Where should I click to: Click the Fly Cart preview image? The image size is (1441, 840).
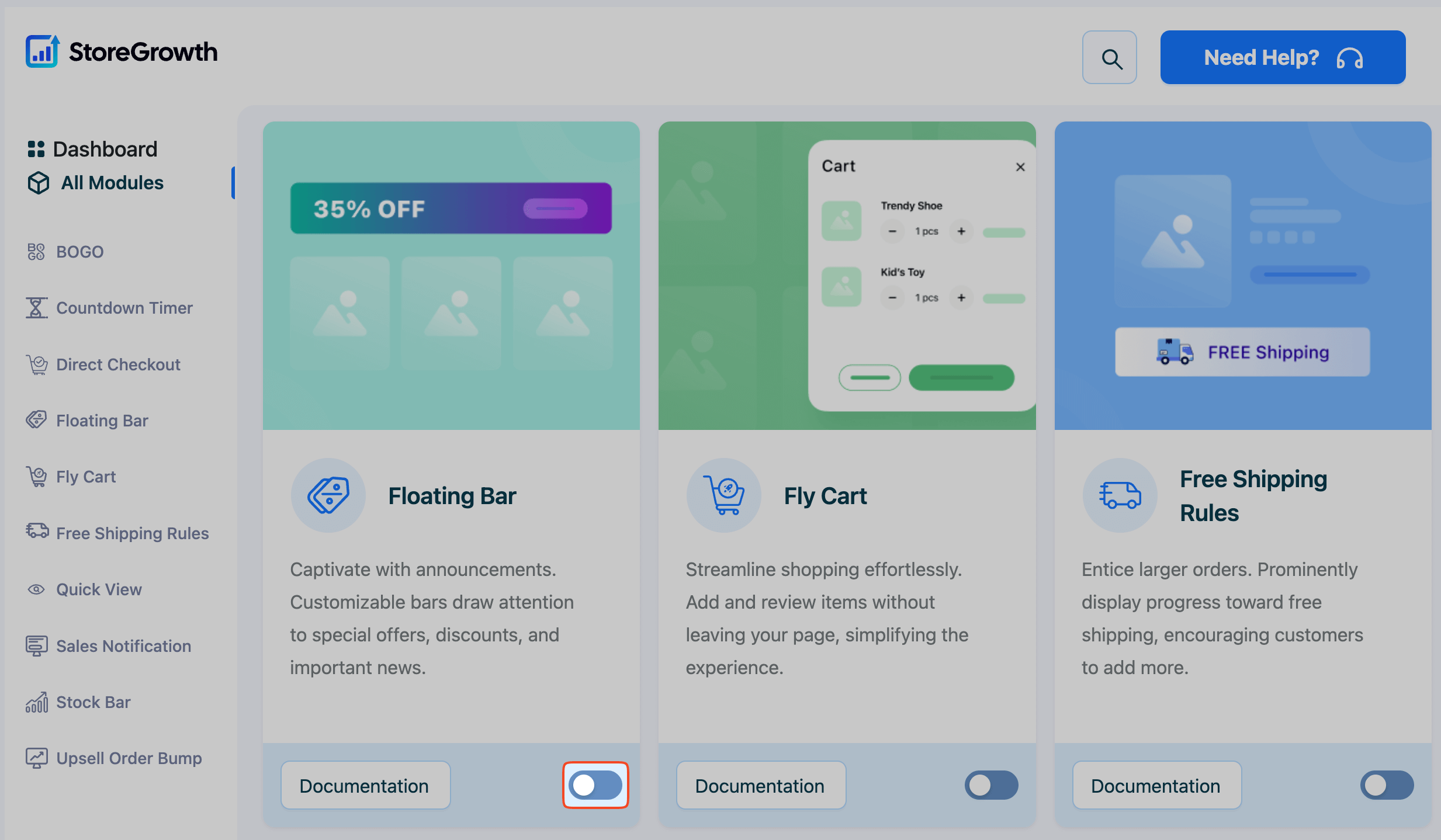tap(847, 276)
